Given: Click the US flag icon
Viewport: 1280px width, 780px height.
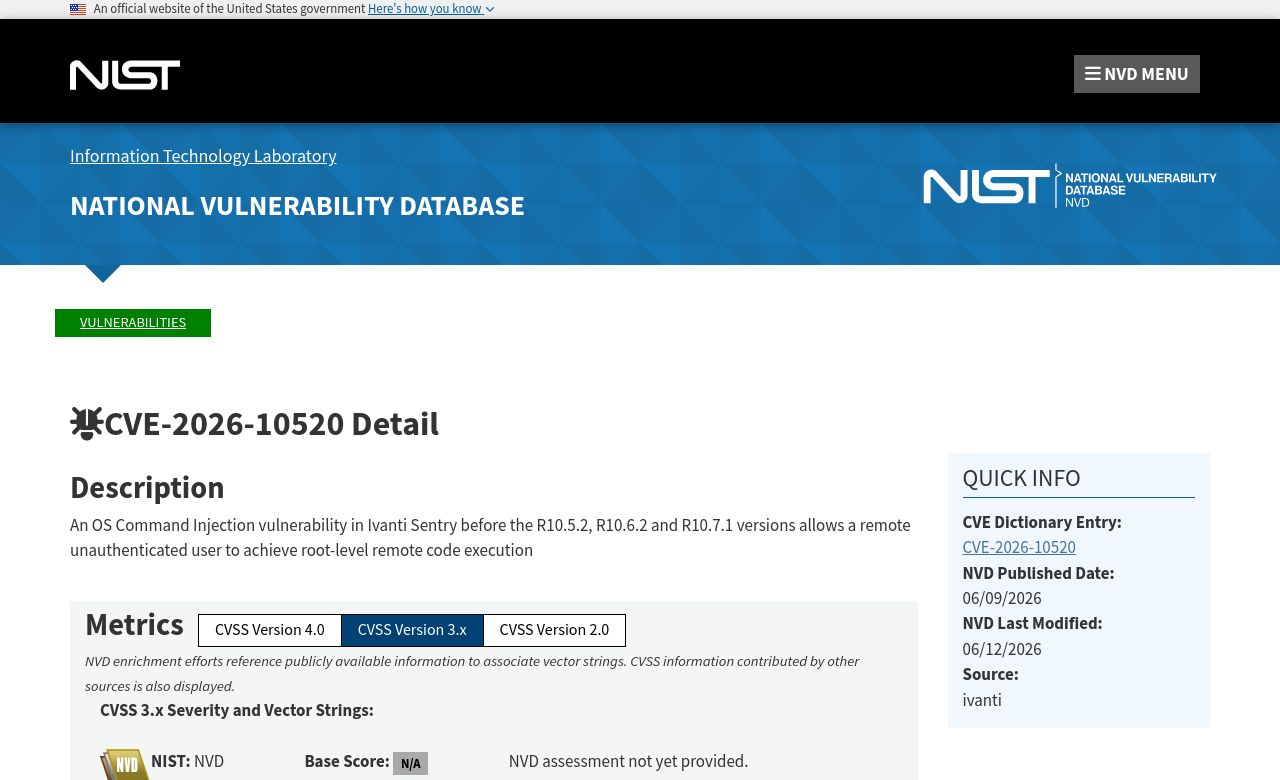Looking at the screenshot, I should (x=78, y=9).
